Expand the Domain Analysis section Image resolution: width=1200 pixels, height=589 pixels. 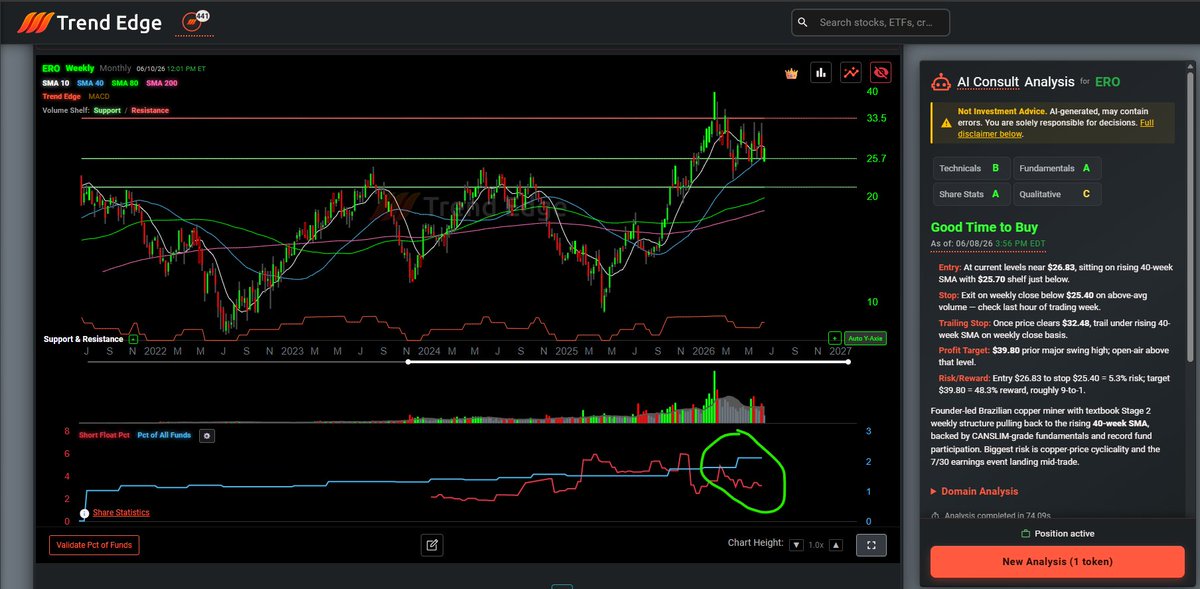974,491
